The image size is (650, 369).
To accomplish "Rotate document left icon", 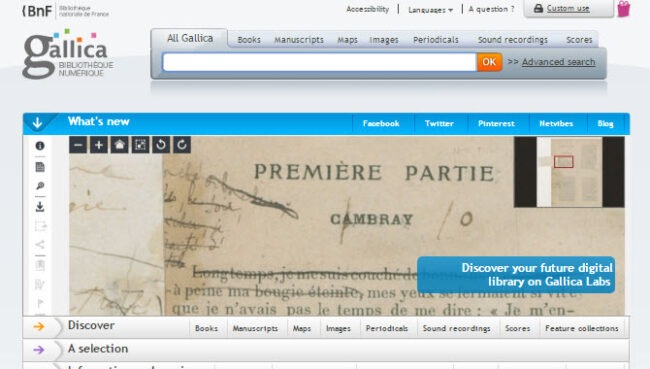I will [x=161, y=145].
